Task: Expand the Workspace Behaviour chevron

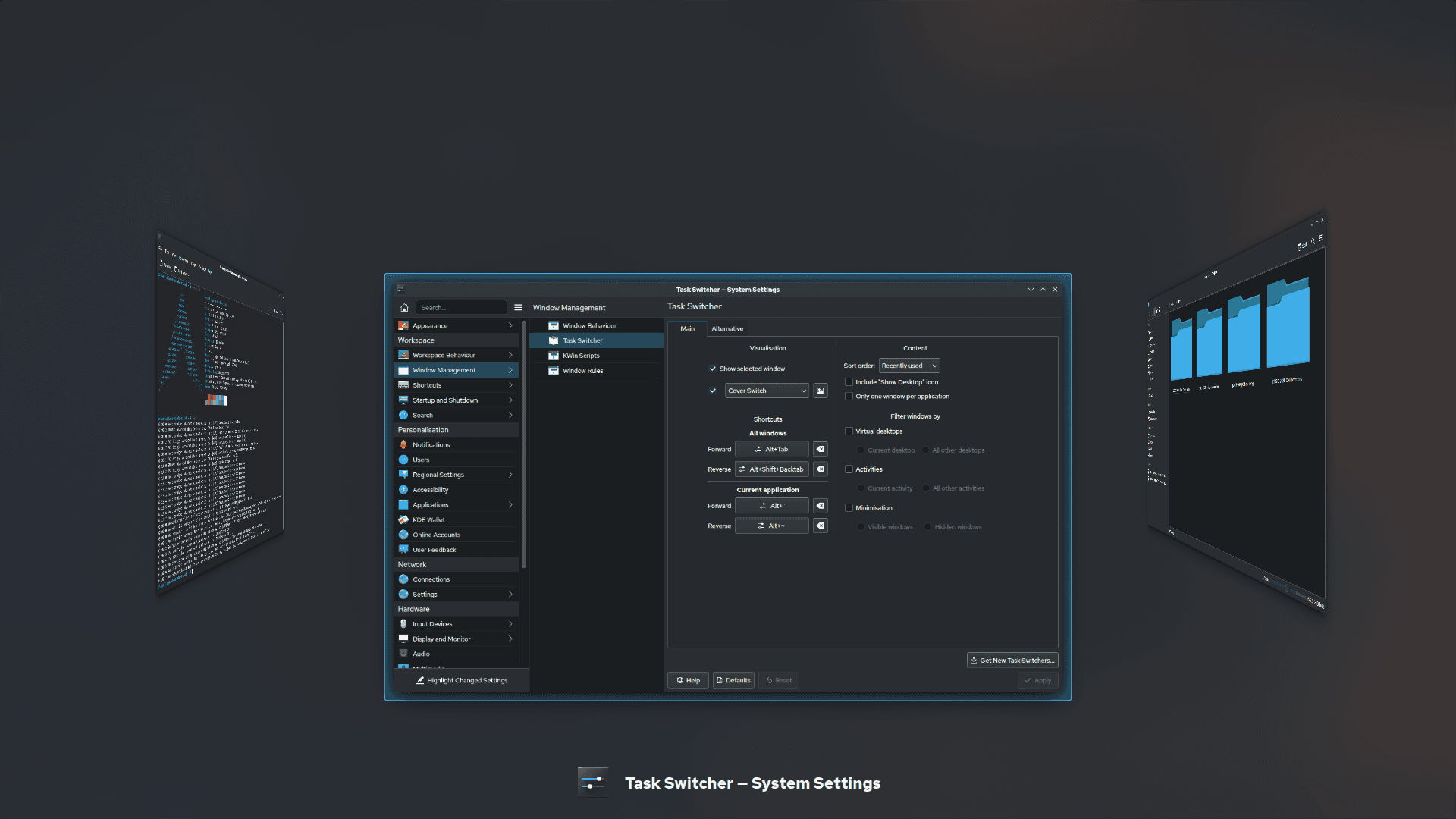Action: pyautogui.click(x=510, y=356)
